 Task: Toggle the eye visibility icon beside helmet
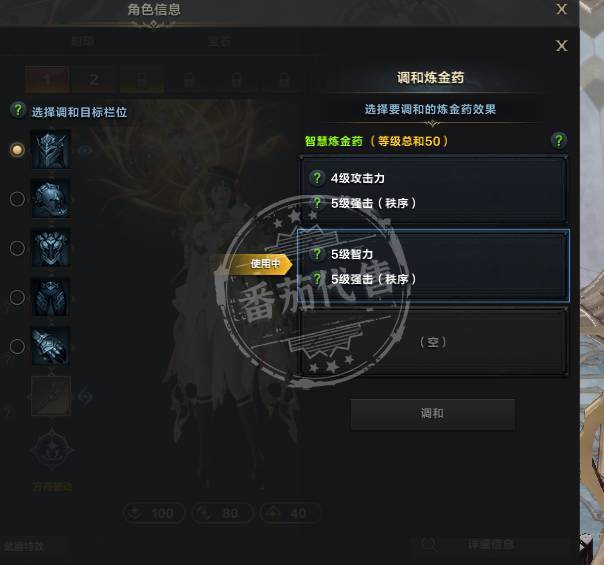85,150
